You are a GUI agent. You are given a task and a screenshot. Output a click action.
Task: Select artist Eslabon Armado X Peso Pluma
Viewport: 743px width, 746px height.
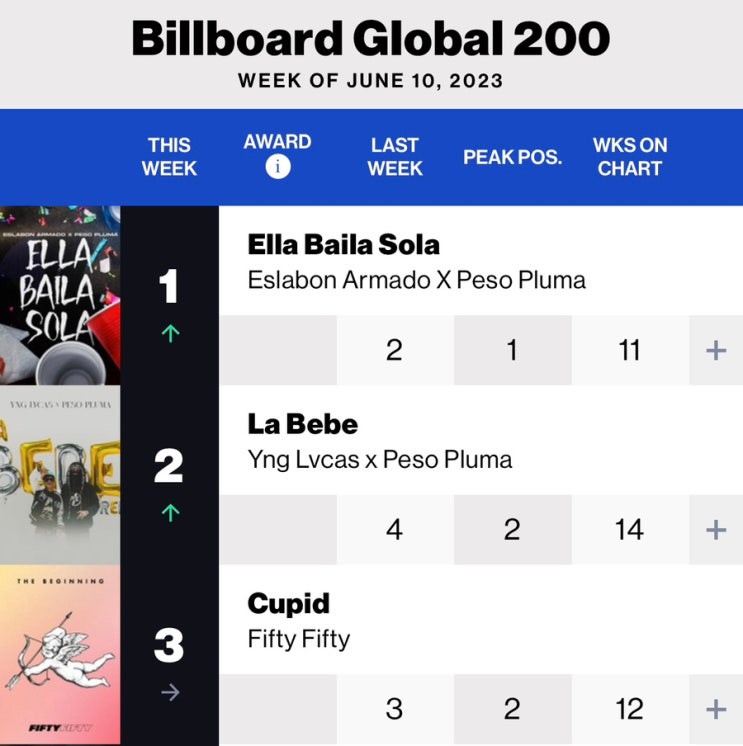pyautogui.click(x=416, y=280)
